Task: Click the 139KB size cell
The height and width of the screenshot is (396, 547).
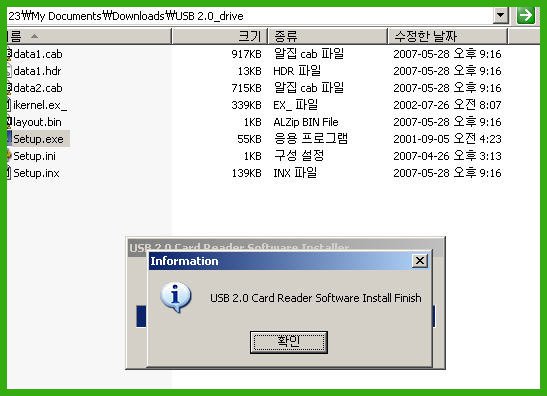Action: coord(246,173)
